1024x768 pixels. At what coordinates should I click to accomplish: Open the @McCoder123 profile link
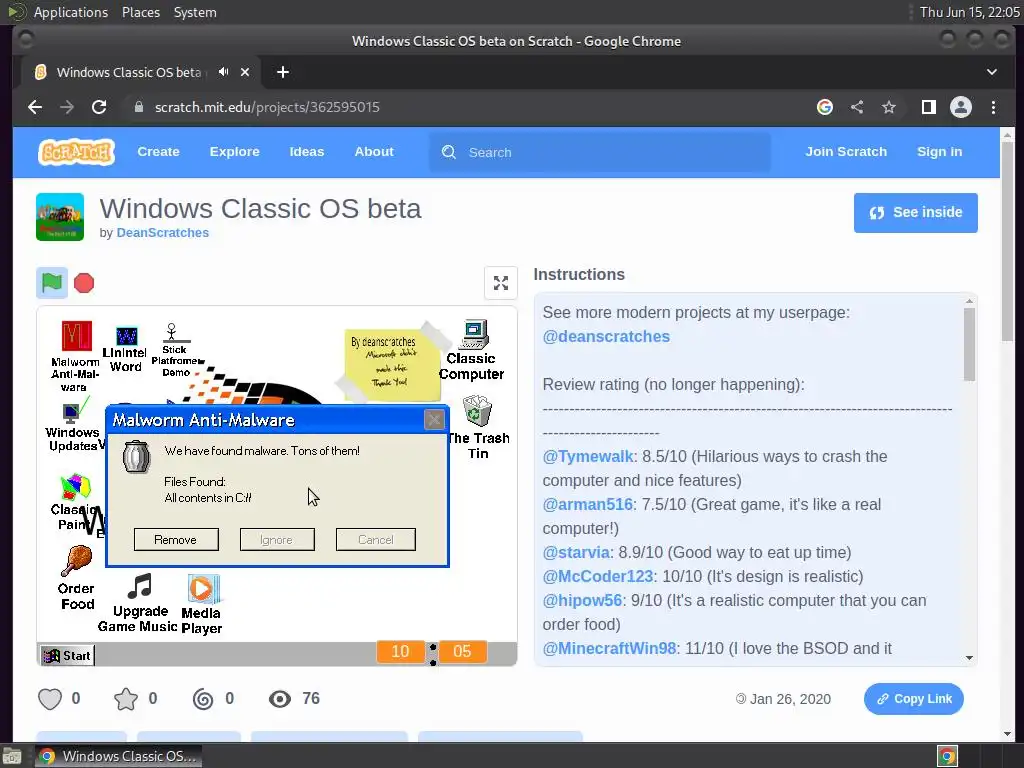click(598, 577)
